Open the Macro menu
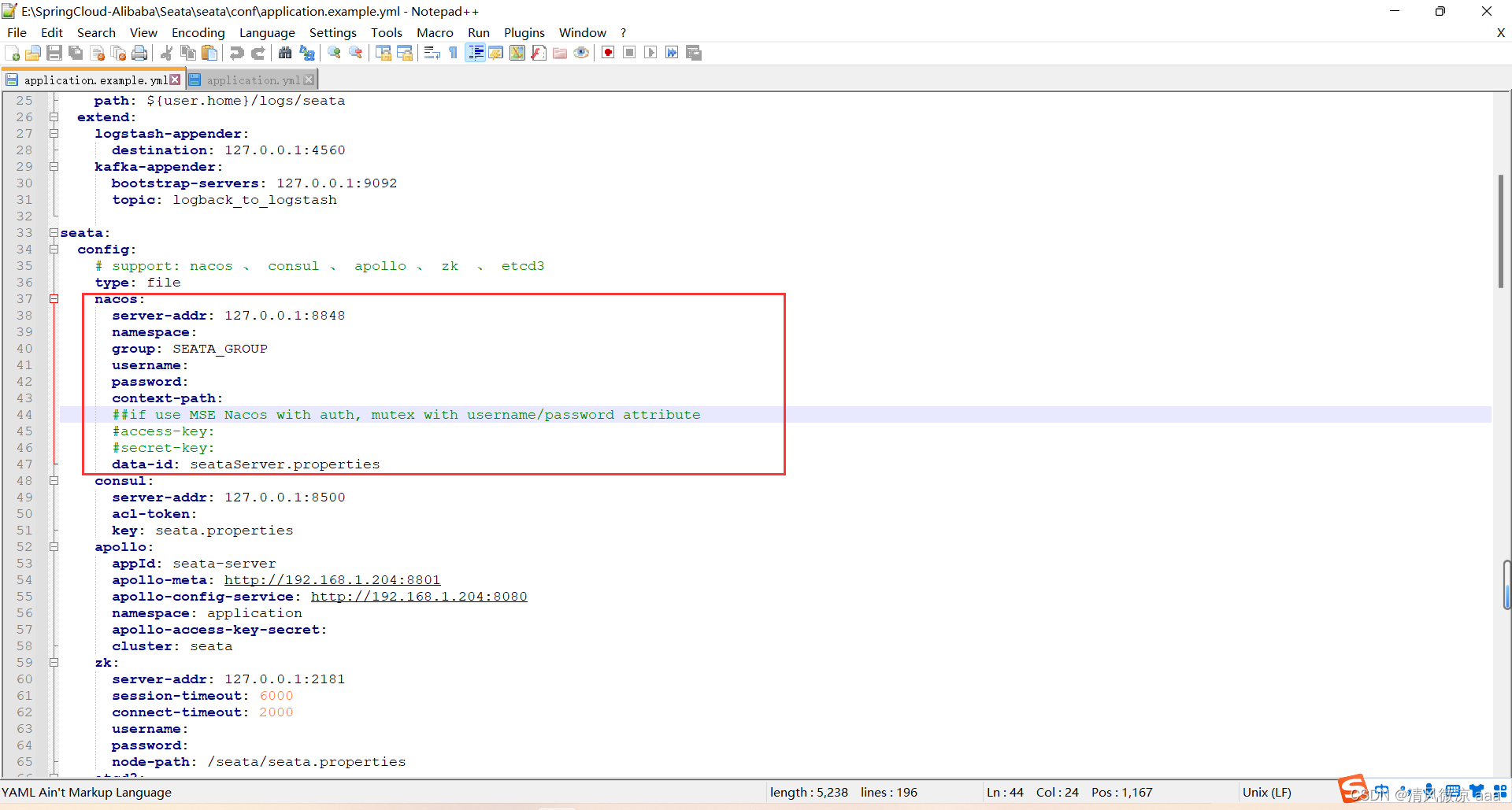This screenshot has width=1512, height=810. pyautogui.click(x=435, y=32)
